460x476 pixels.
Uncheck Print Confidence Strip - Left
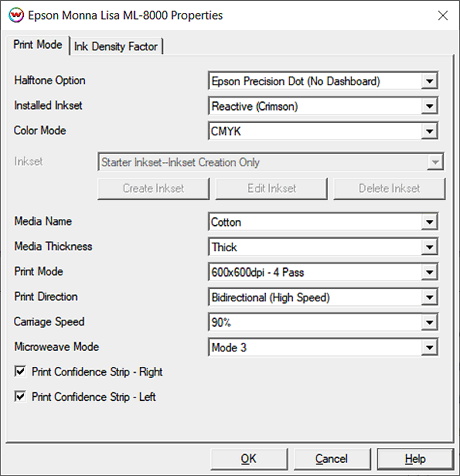click(20, 397)
